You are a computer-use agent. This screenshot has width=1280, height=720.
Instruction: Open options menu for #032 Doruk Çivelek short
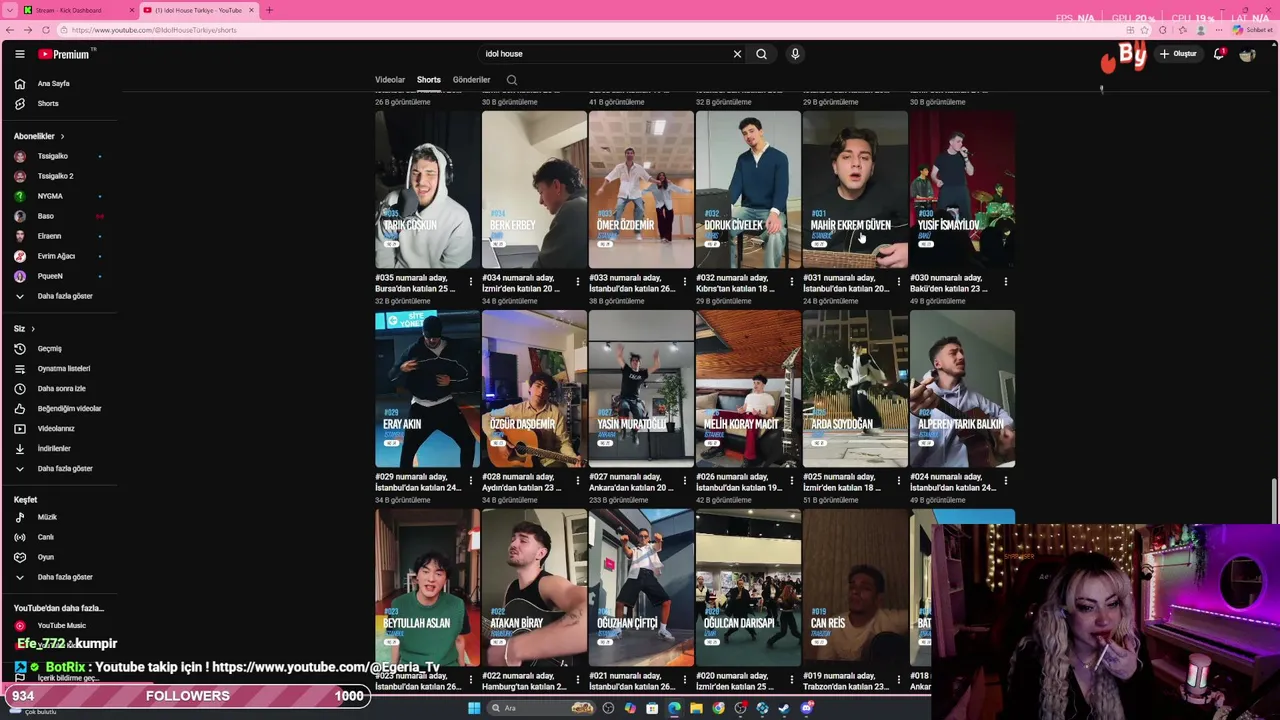(x=792, y=282)
